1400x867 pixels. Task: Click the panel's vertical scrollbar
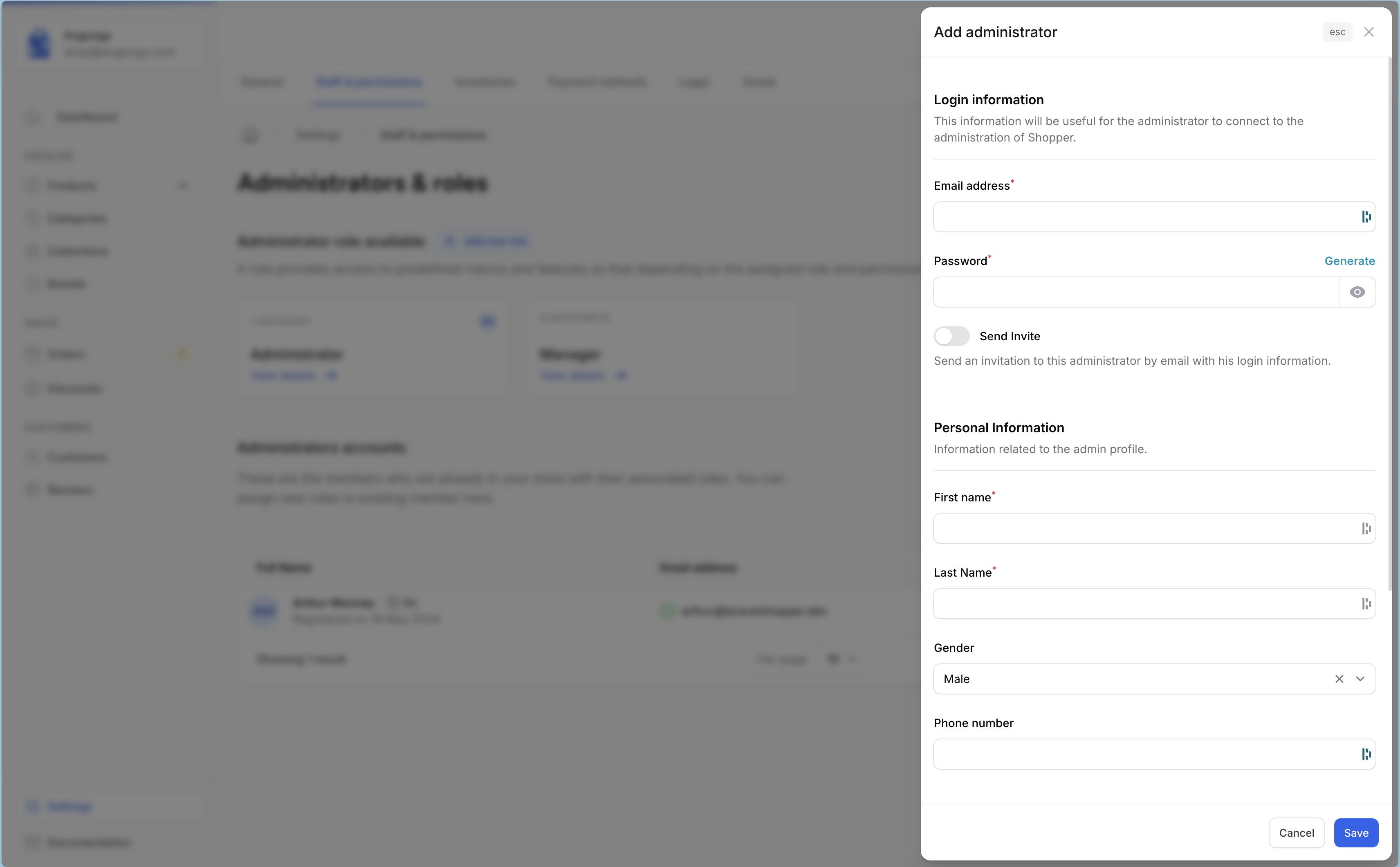pos(1390,321)
